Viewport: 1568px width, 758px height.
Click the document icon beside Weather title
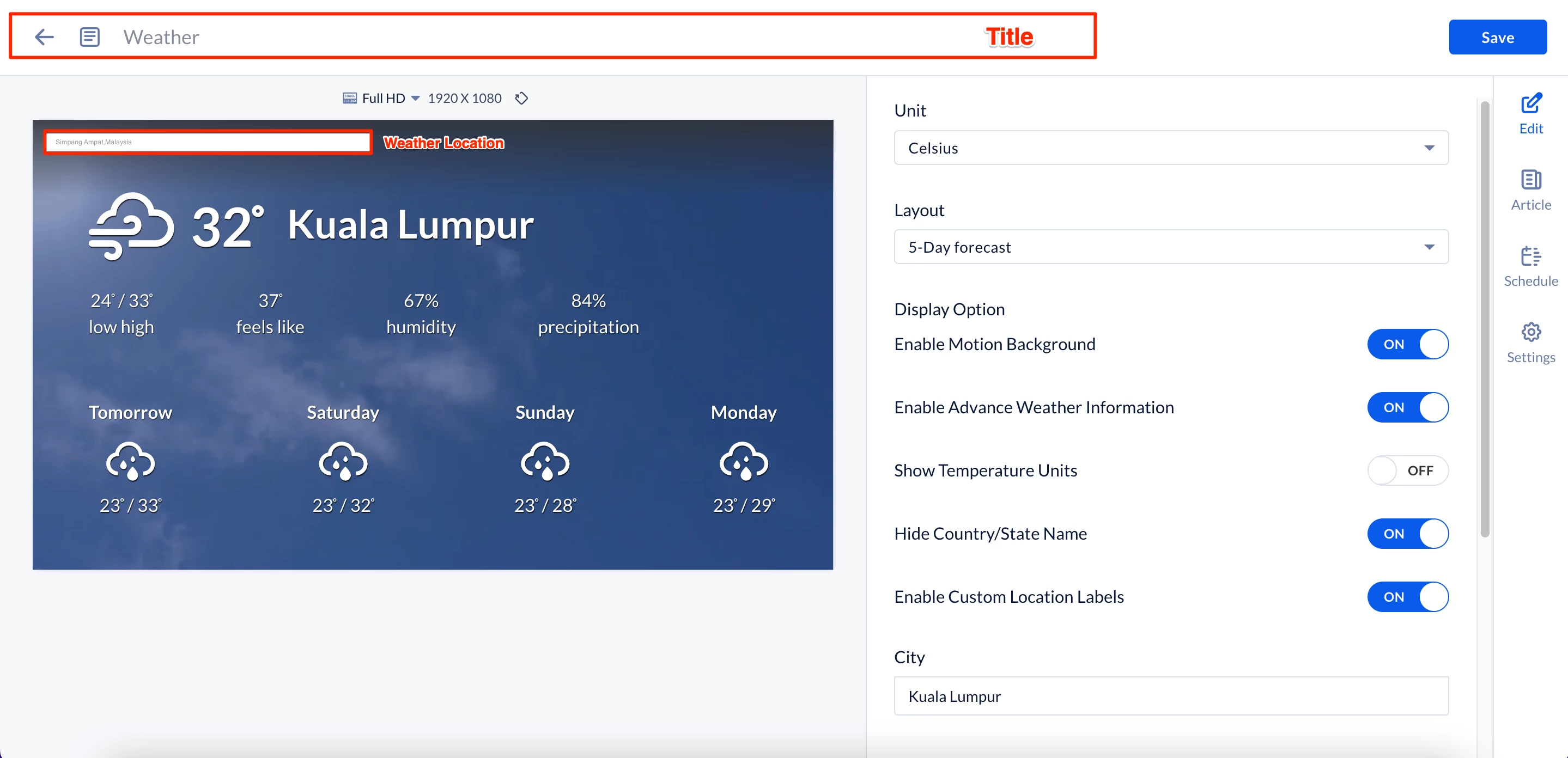[x=89, y=37]
